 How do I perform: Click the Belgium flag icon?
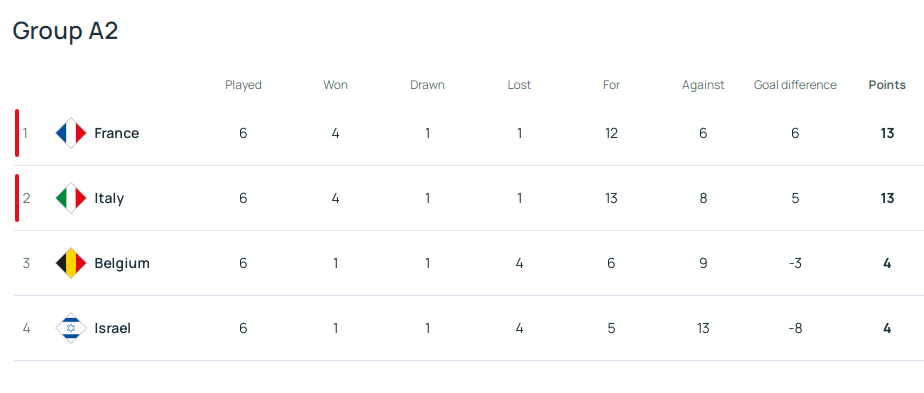[71, 263]
